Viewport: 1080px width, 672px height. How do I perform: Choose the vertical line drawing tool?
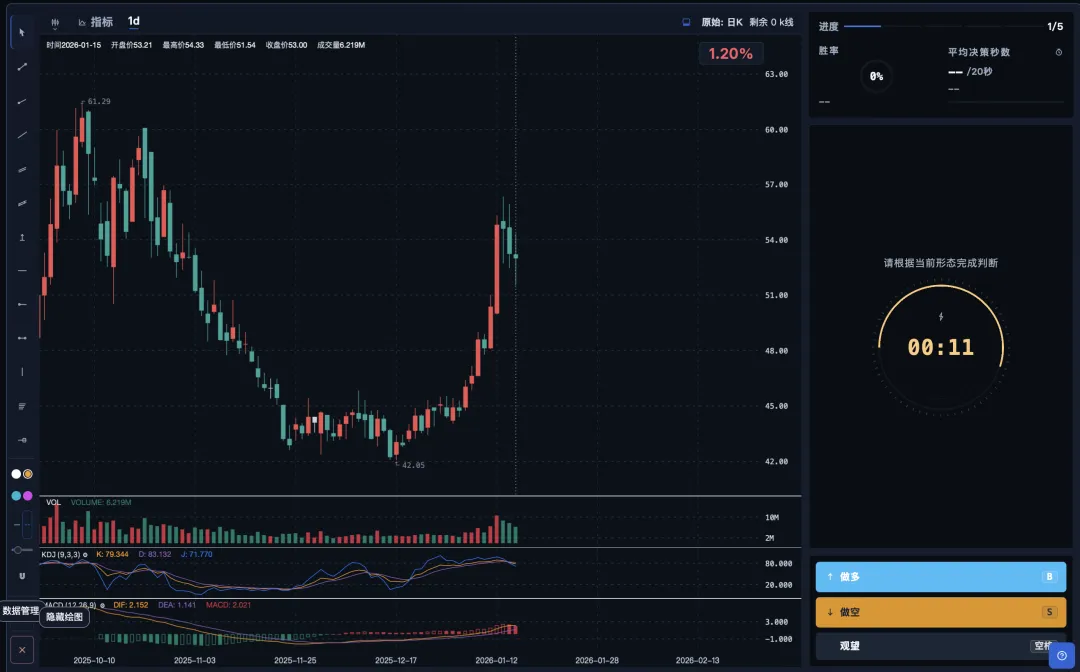tap(22, 372)
